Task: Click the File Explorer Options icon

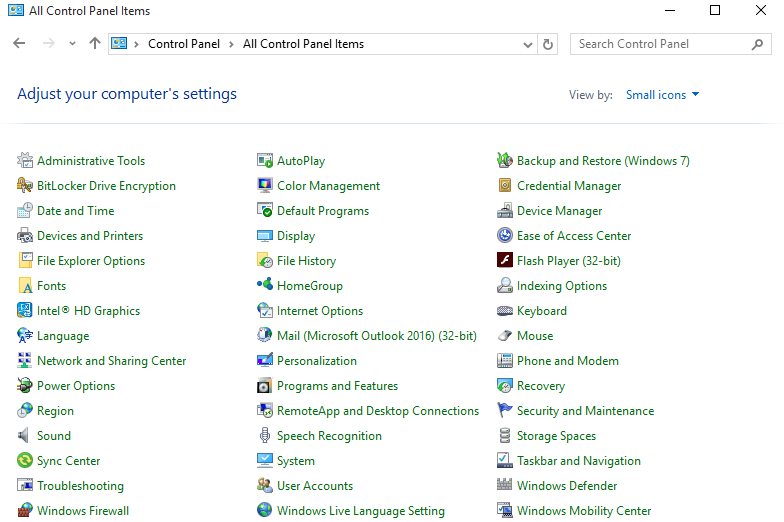Action: pos(24,260)
